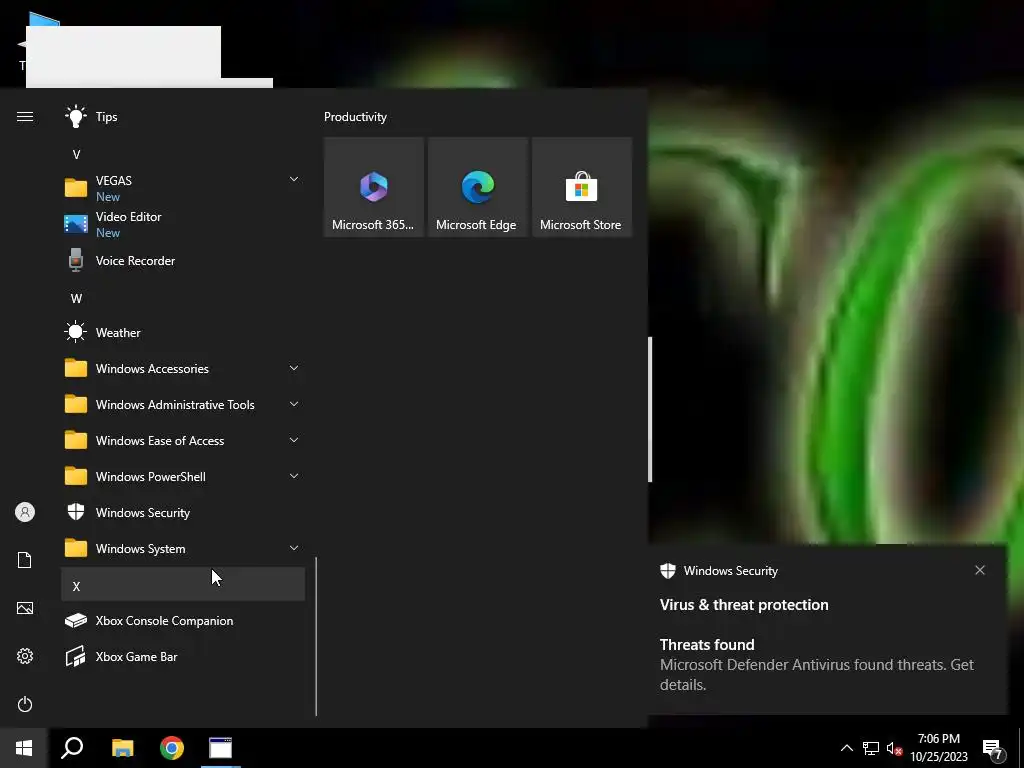Open Settings gear in Start sidebar
This screenshot has height=768, width=1024.
[x=25, y=656]
